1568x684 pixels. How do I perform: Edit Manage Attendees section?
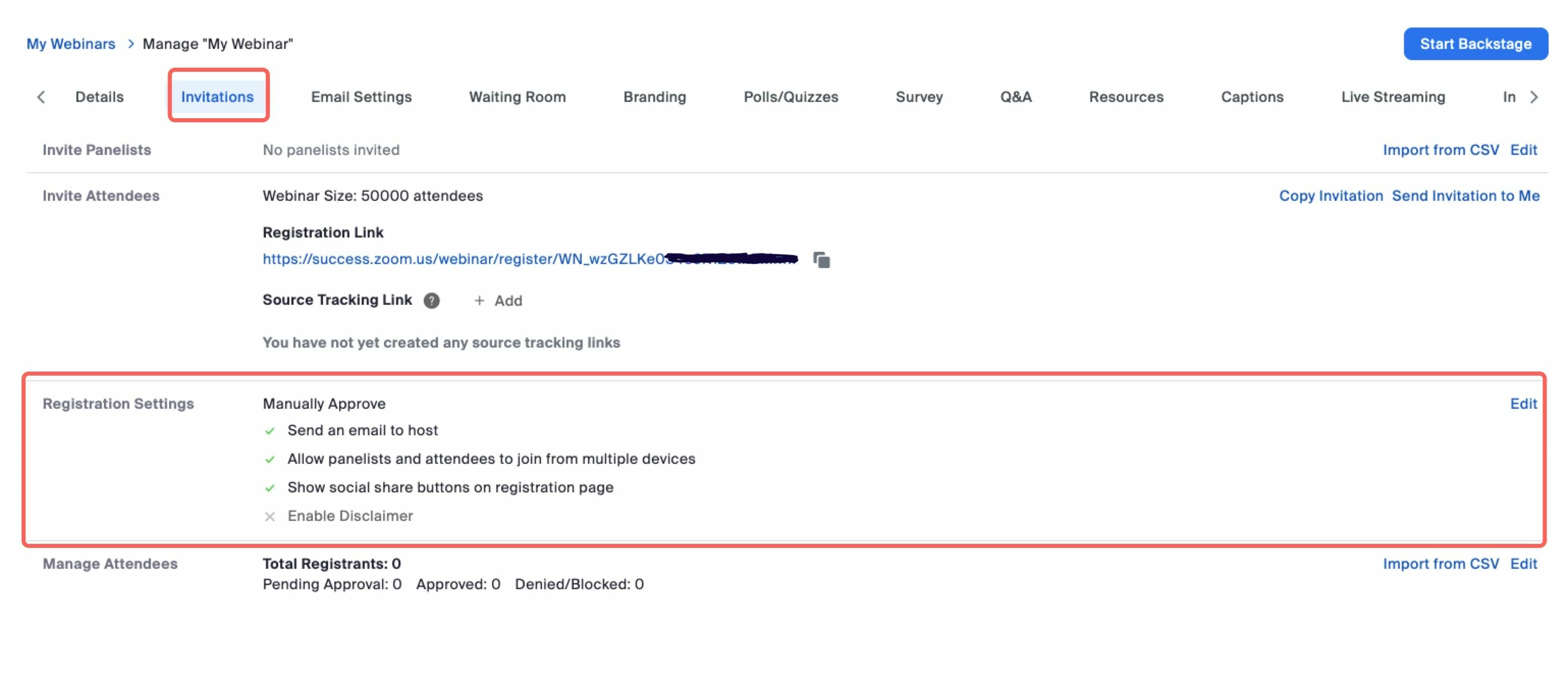1523,563
